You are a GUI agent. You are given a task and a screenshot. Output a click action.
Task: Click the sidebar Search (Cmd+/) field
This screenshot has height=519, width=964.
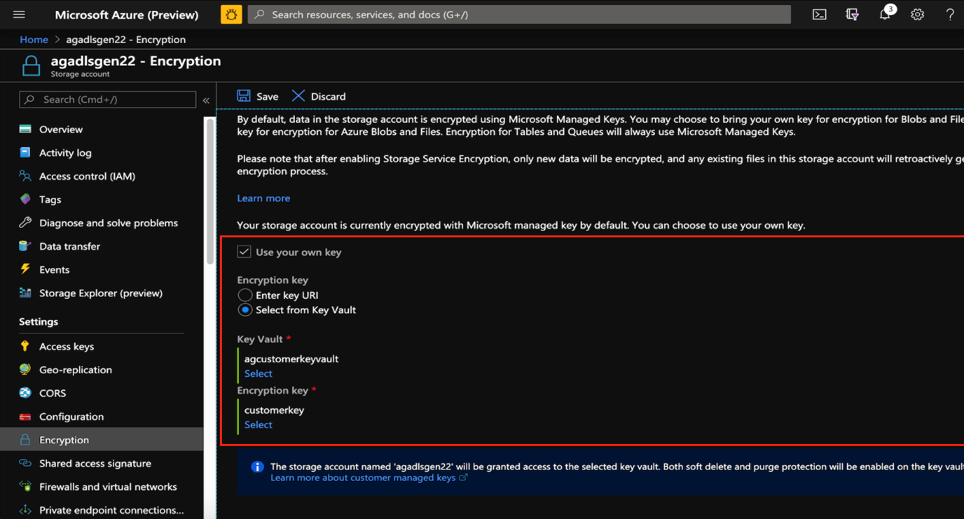point(108,100)
